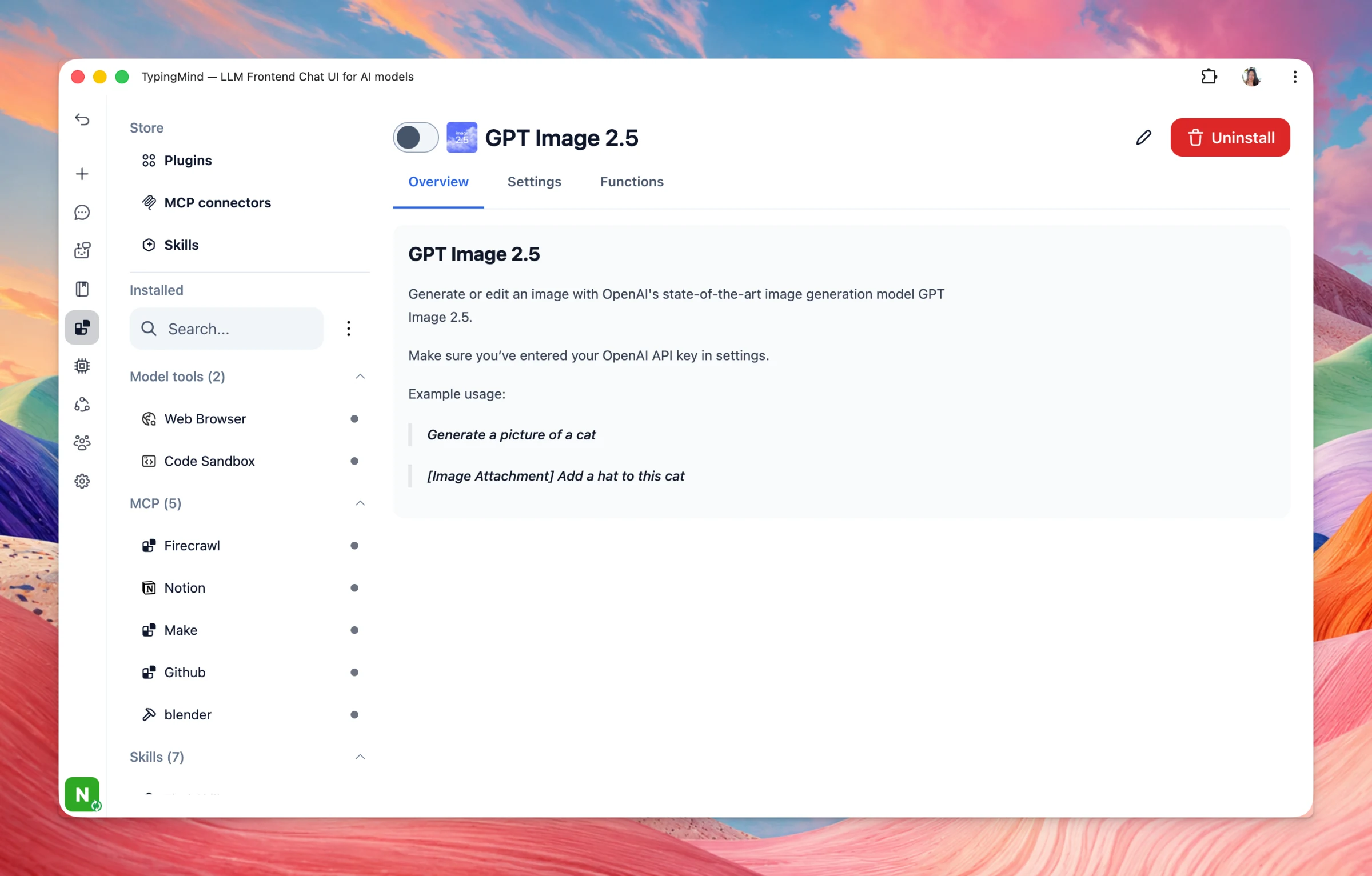This screenshot has width=1372, height=876.
Task: Click the Skills hexagon icon
Action: tap(149, 245)
